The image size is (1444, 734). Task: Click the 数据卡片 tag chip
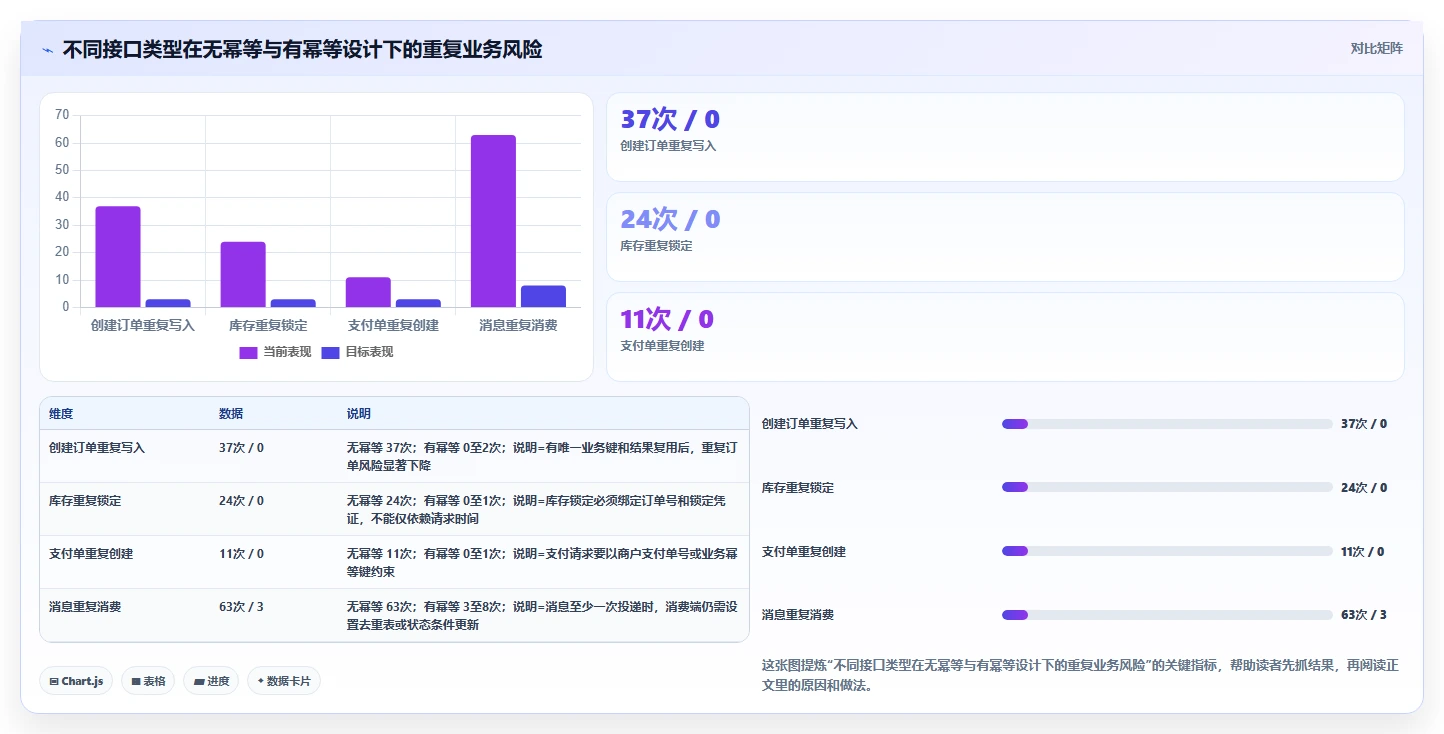click(284, 681)
